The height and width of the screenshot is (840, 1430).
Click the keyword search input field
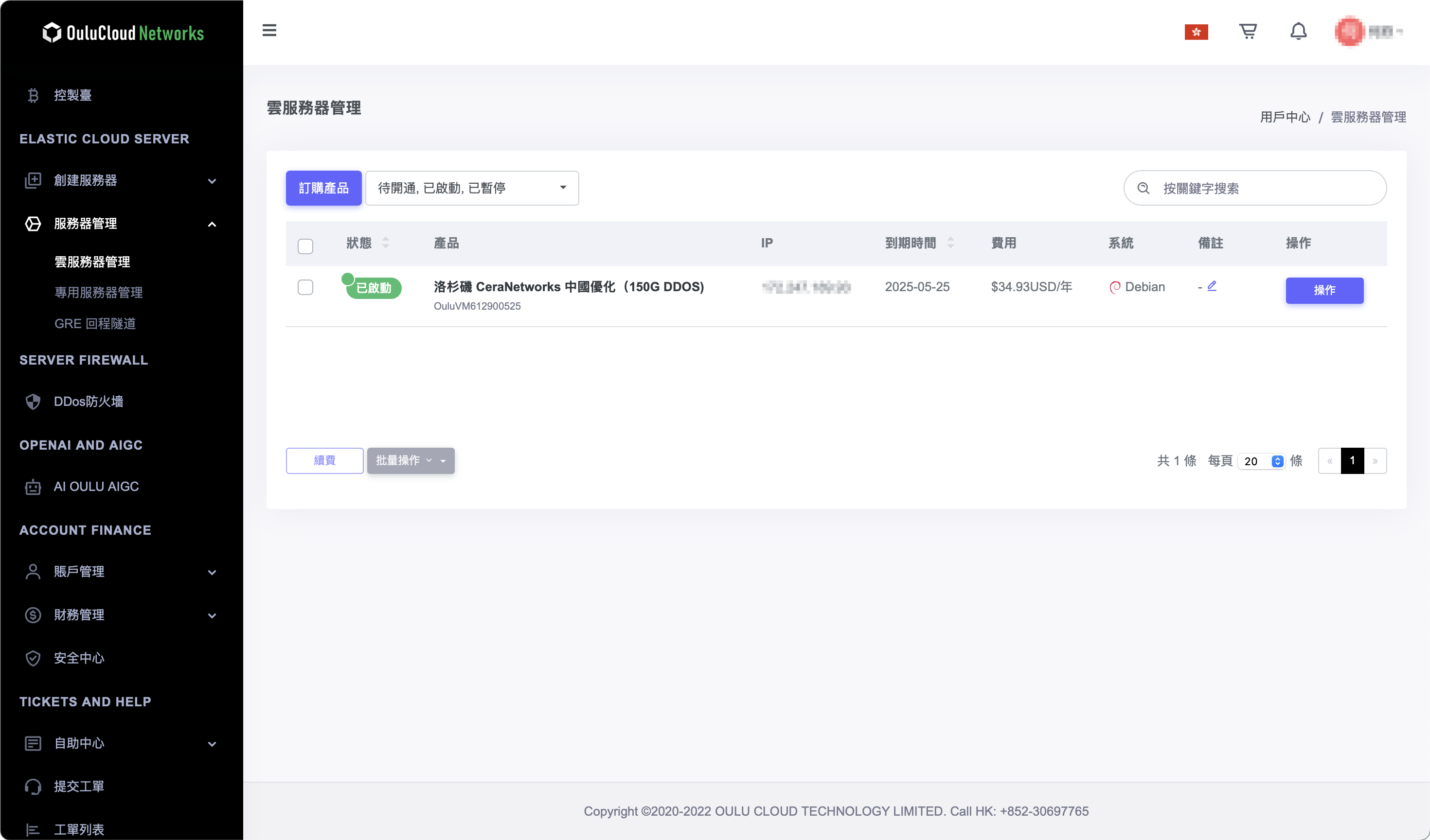(1266, 188)
